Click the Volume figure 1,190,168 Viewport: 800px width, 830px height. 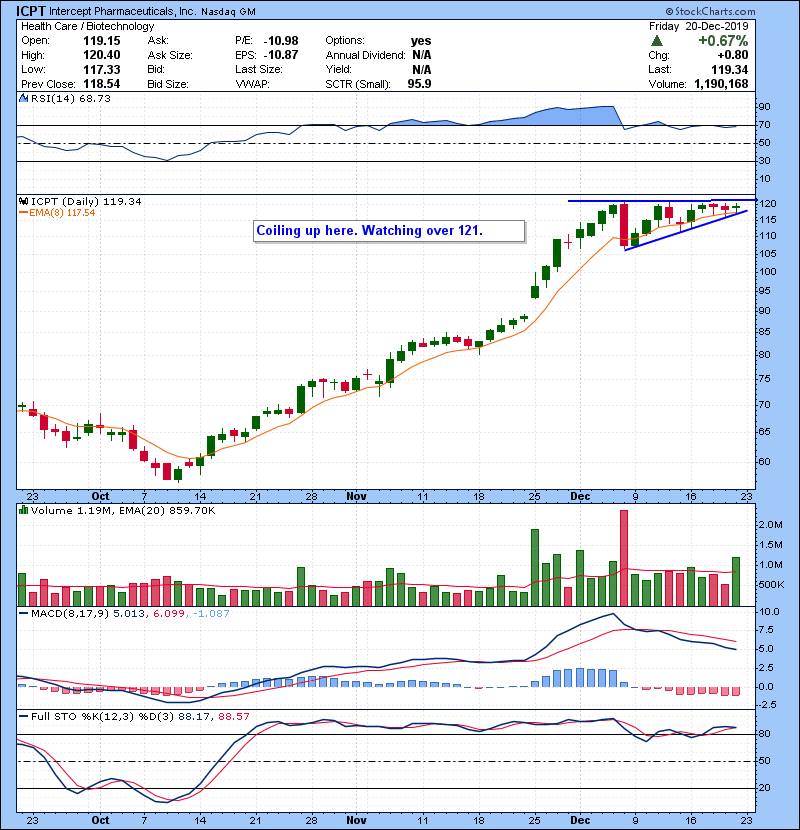click(721, 84)
